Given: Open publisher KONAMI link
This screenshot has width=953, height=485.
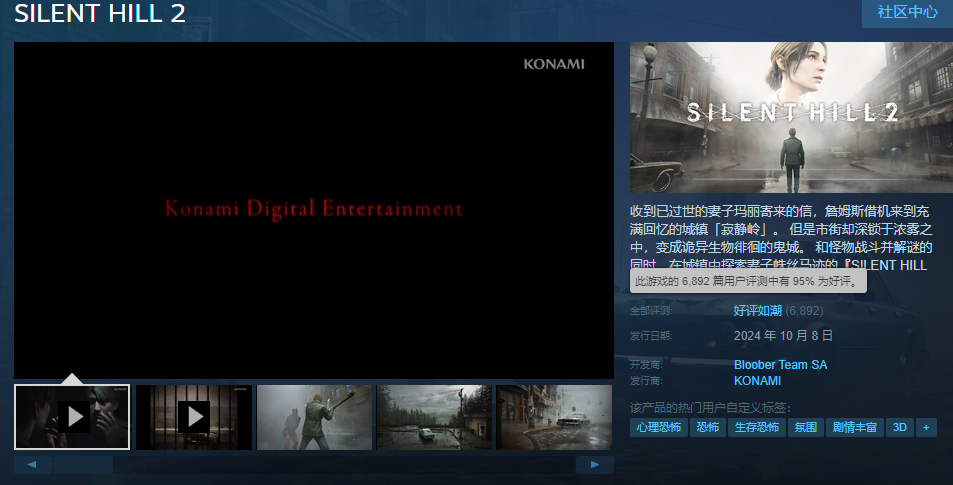Looking at the screenshot, I should pos(757,380).
